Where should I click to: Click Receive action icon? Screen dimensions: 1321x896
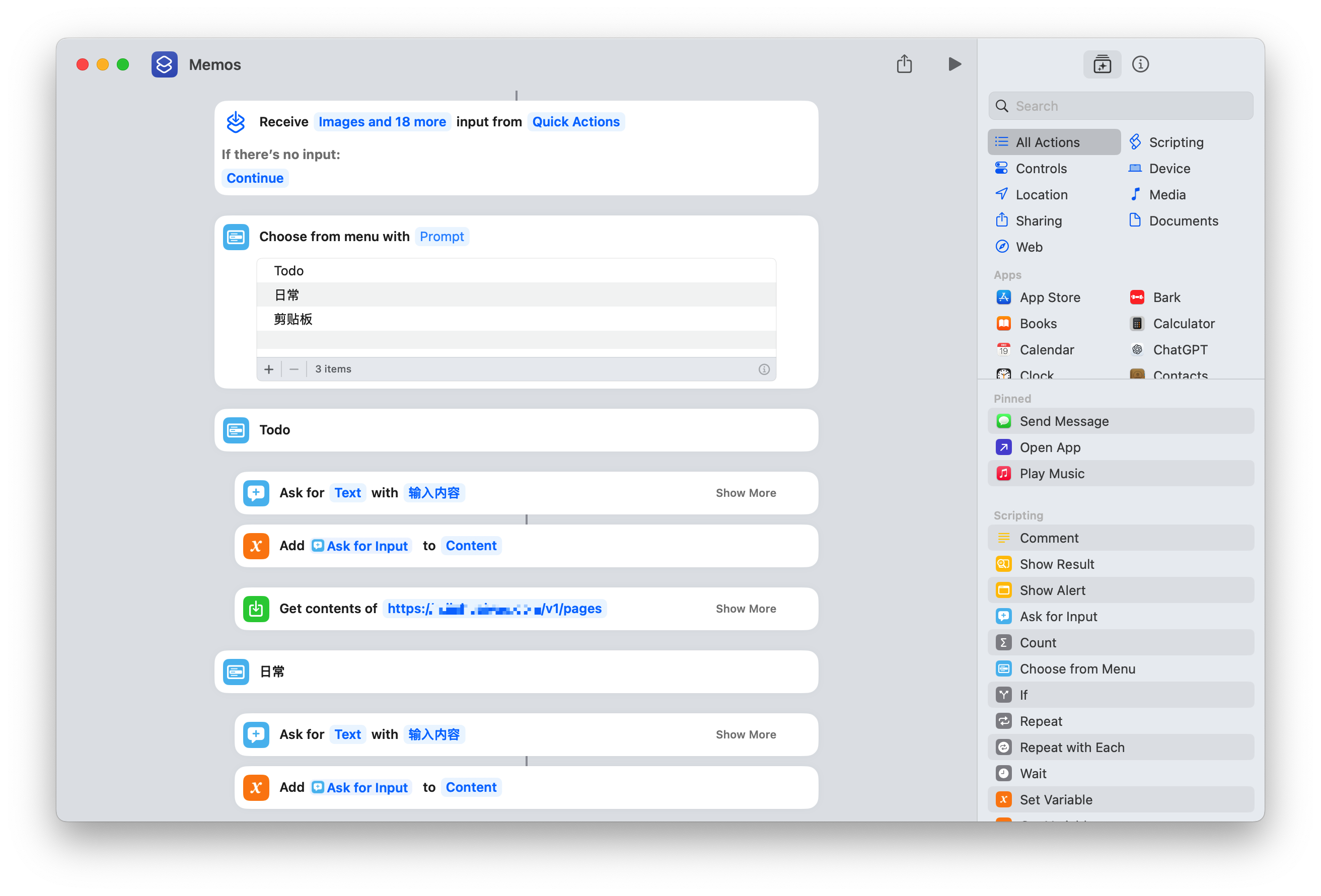click(x=236, y=122)
